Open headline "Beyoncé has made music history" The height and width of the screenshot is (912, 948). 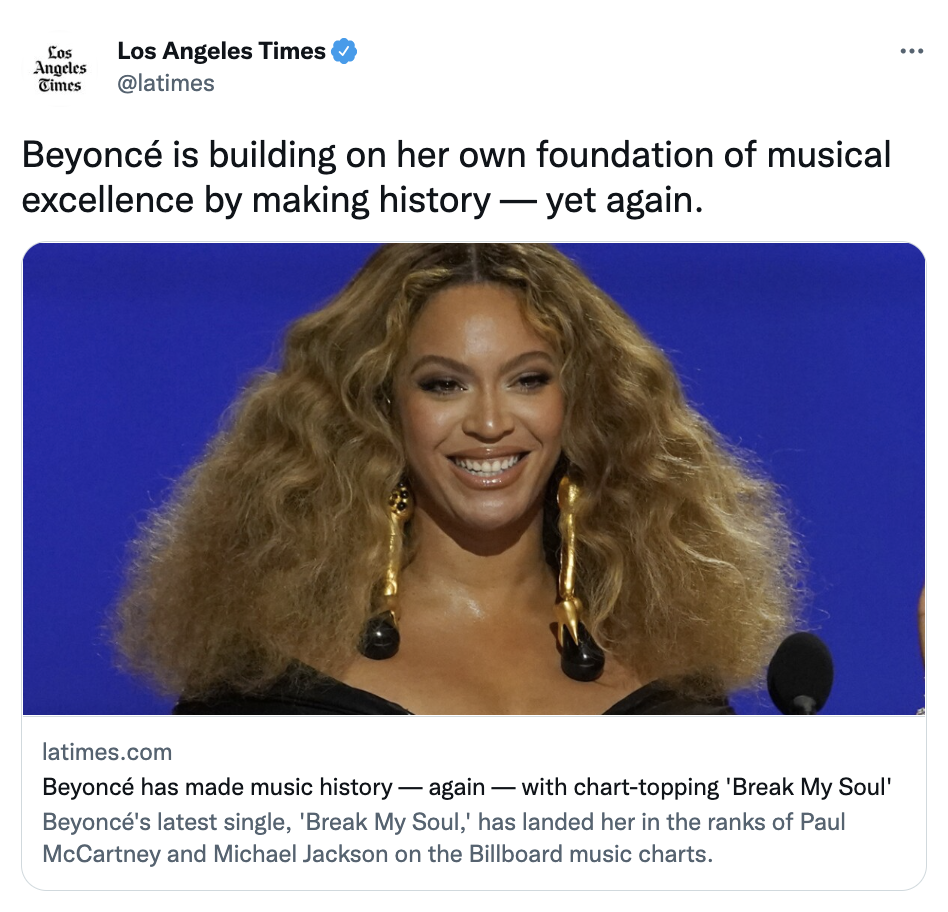[218, 787]
